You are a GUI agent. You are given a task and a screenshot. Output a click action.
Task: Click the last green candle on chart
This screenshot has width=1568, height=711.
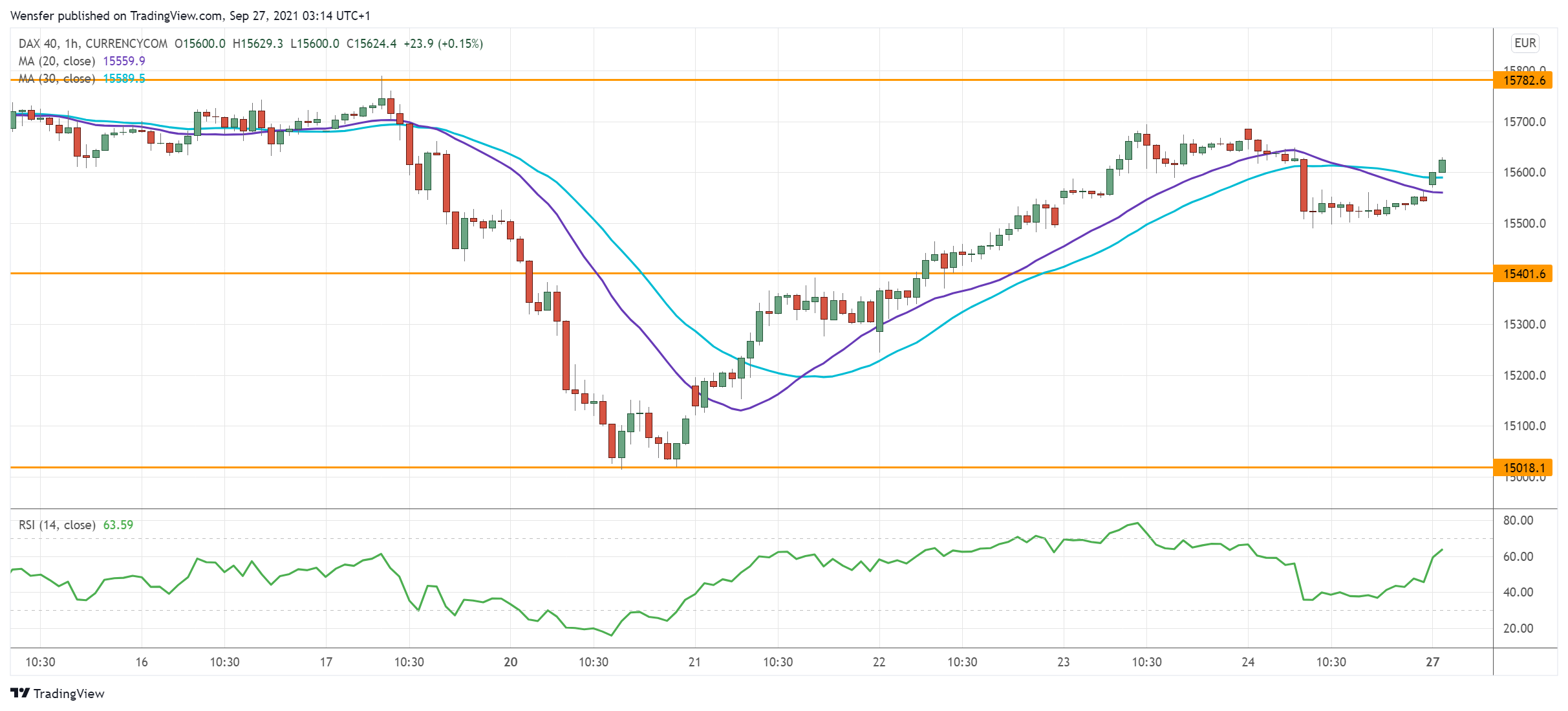point(1442,166)
